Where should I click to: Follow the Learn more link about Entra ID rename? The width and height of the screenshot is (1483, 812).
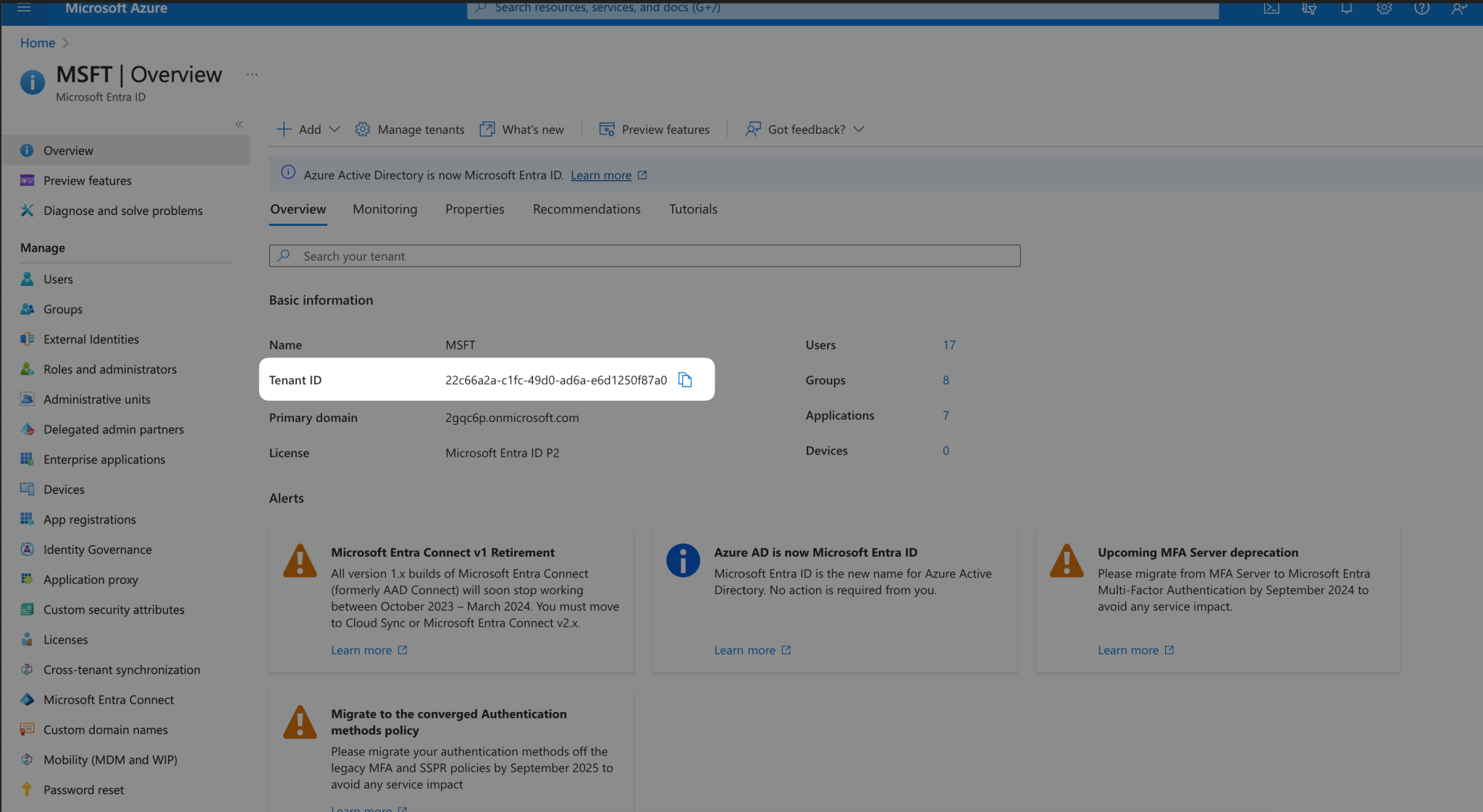click(x=601, y=174)
